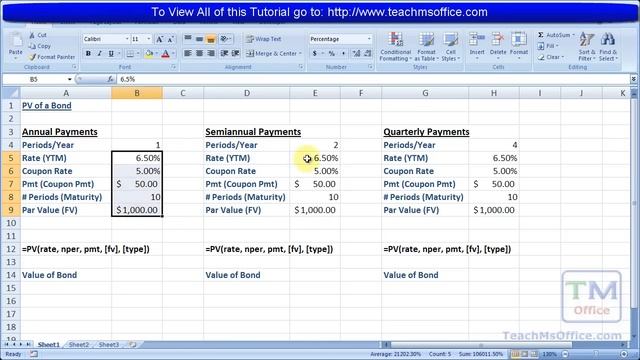Toggle underline formatting
Screen dimensions: 640x360
[x=111, y=53]
